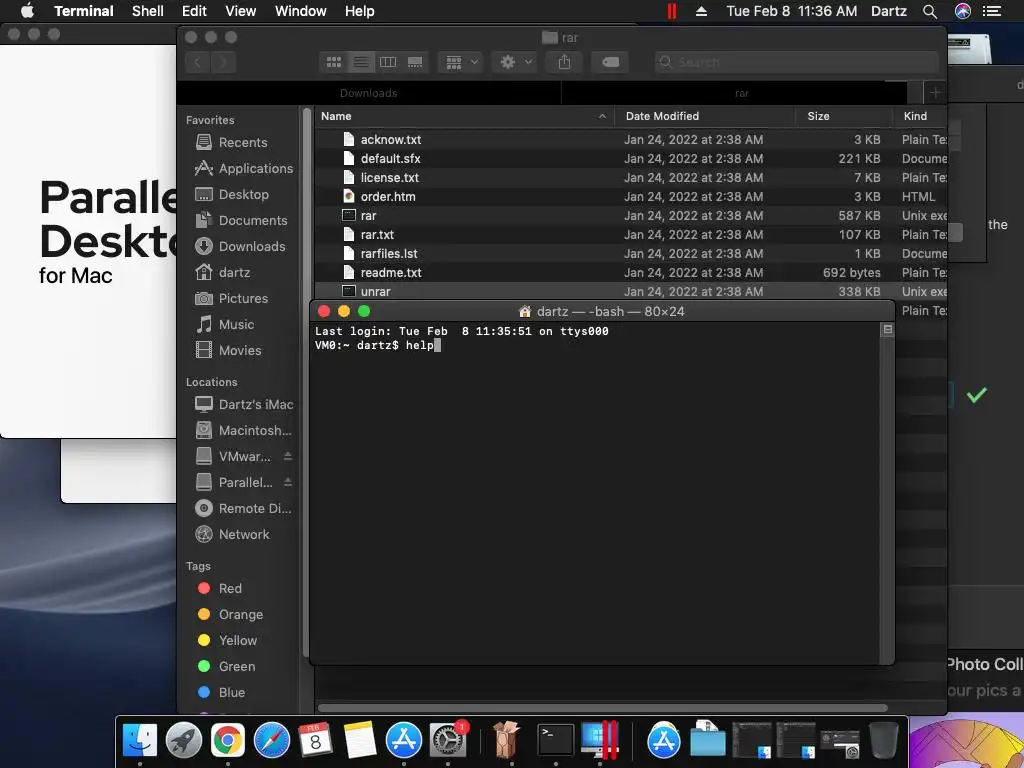Click the Finder Edit Tags button
Viewport: 1024px width, 768px height.
click(x=610, y=62)
